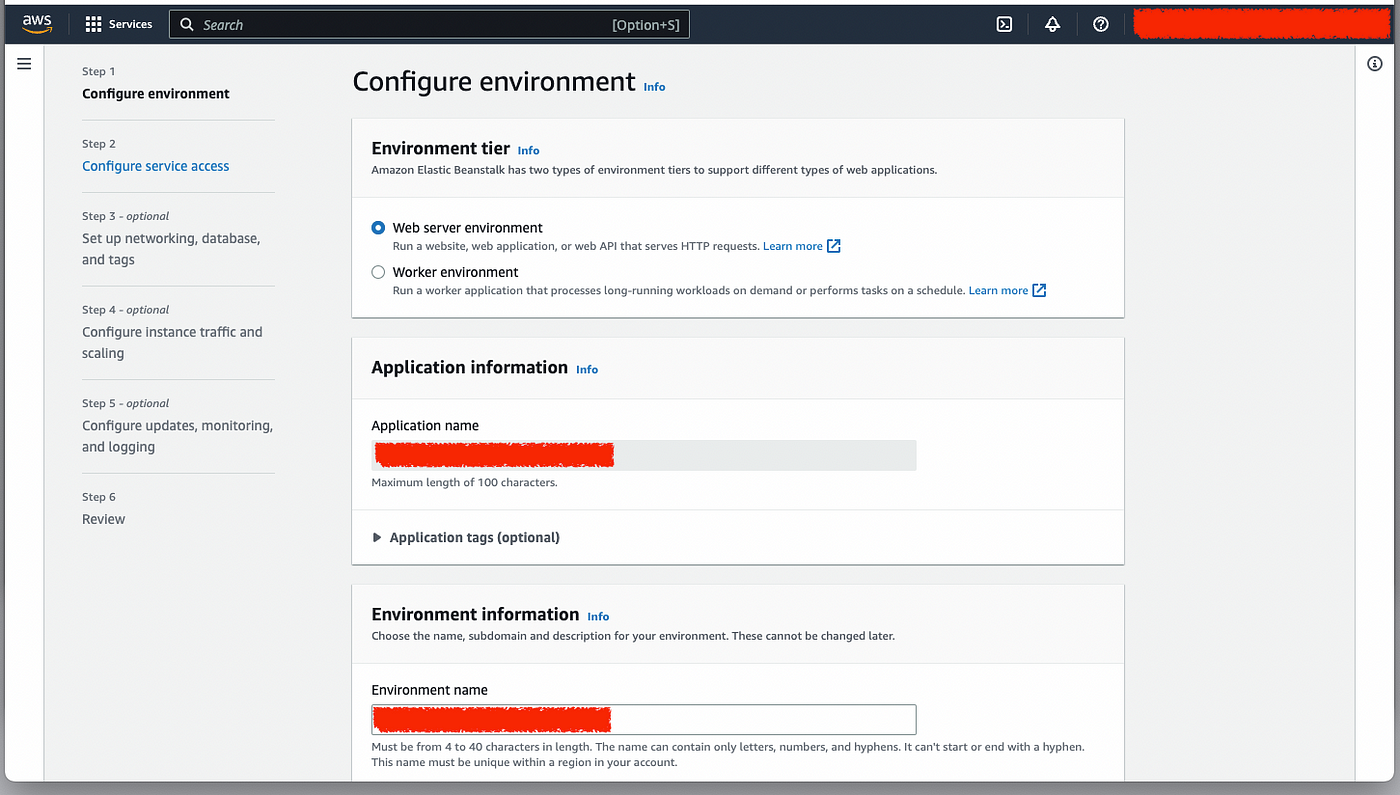The height and width of the screenshot is (795, 1400).
Task: Open the info panel icon on right edge
Action: 1374,63
